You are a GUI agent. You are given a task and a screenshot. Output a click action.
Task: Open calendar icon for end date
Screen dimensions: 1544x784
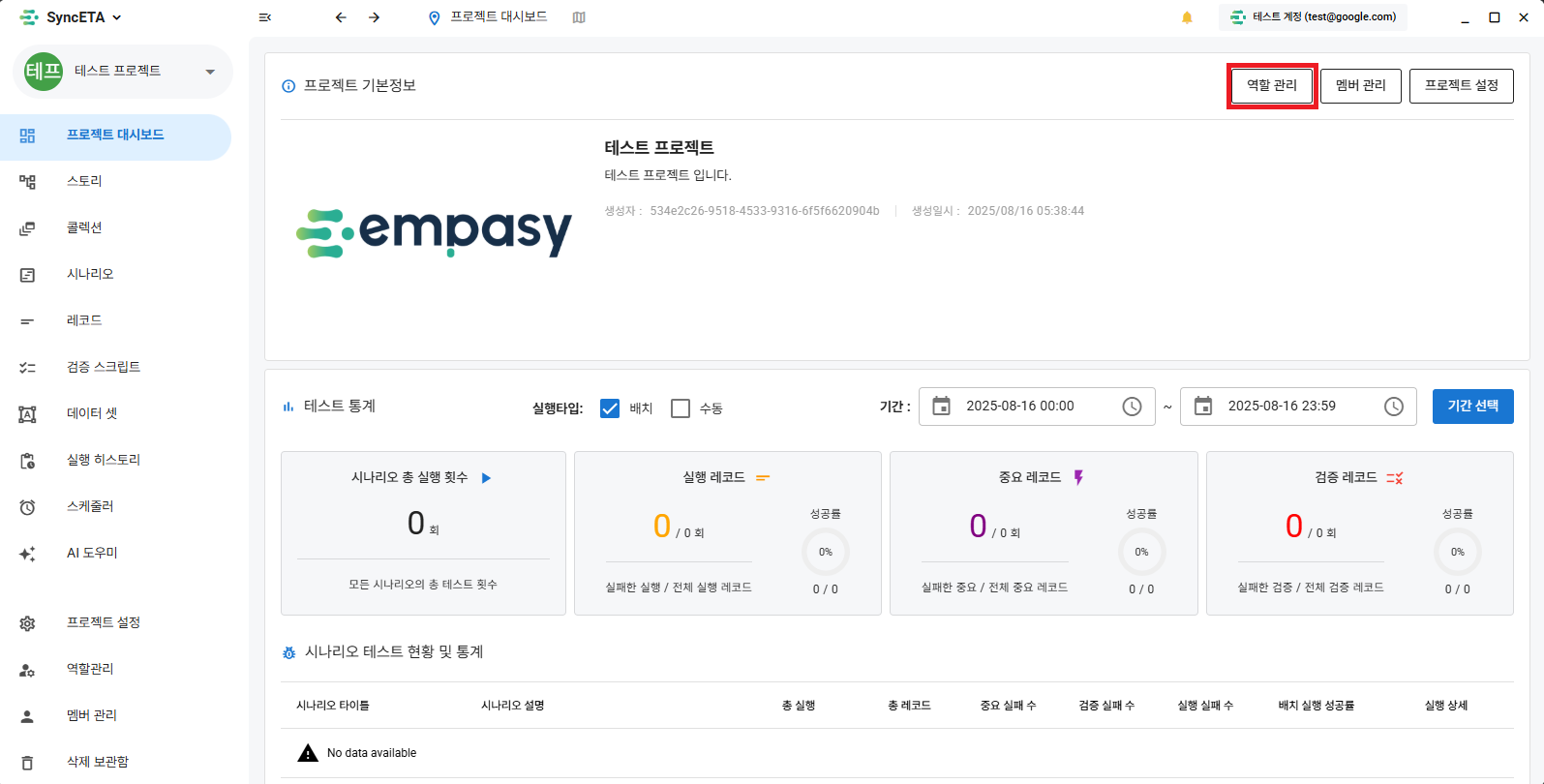[1203, 407]
